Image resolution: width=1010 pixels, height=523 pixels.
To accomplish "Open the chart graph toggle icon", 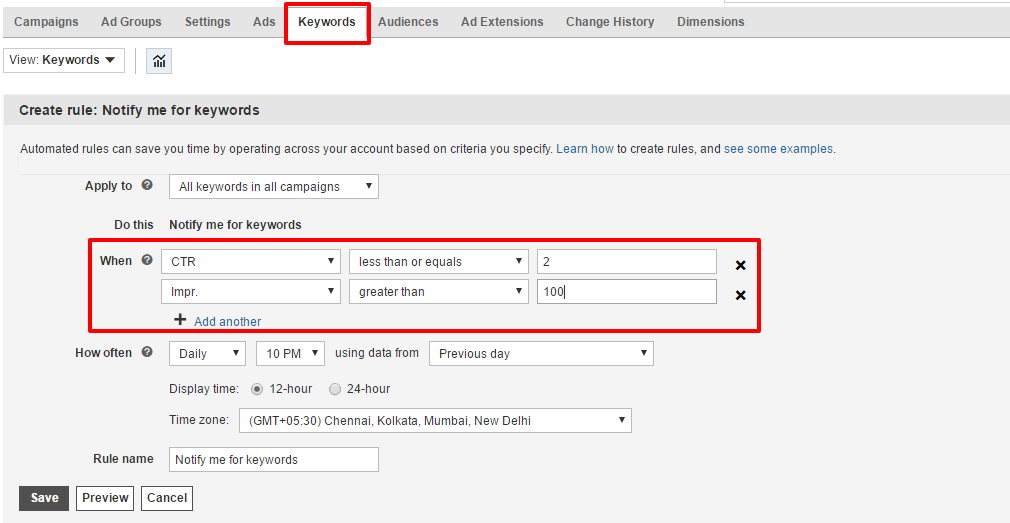I will point(159,61).
